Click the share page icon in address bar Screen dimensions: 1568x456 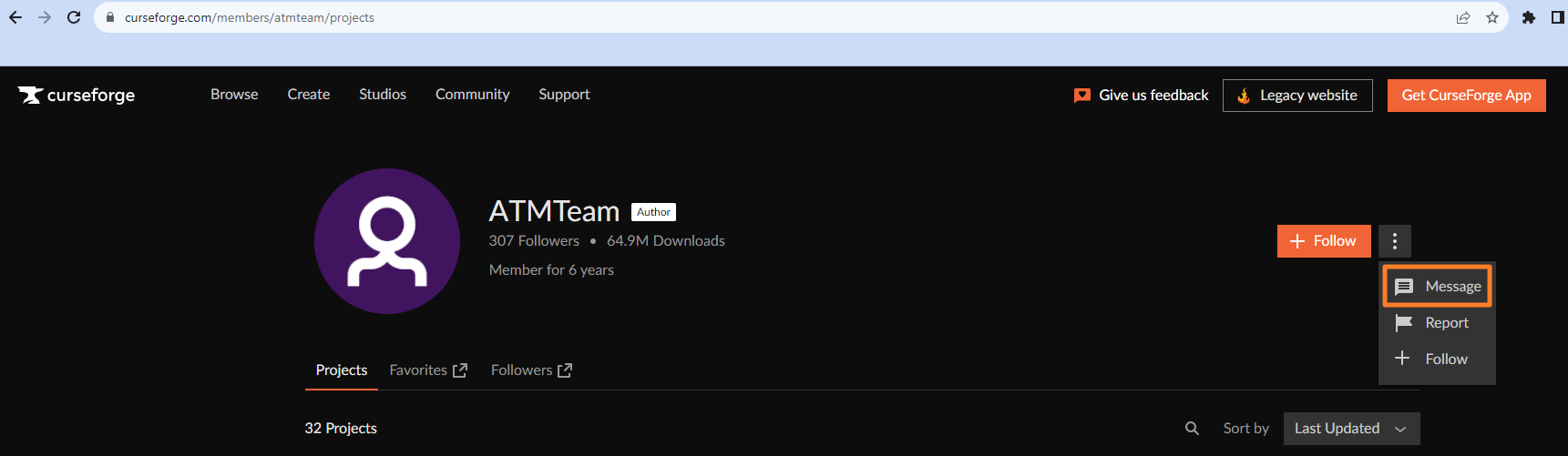pos(1463,17)
